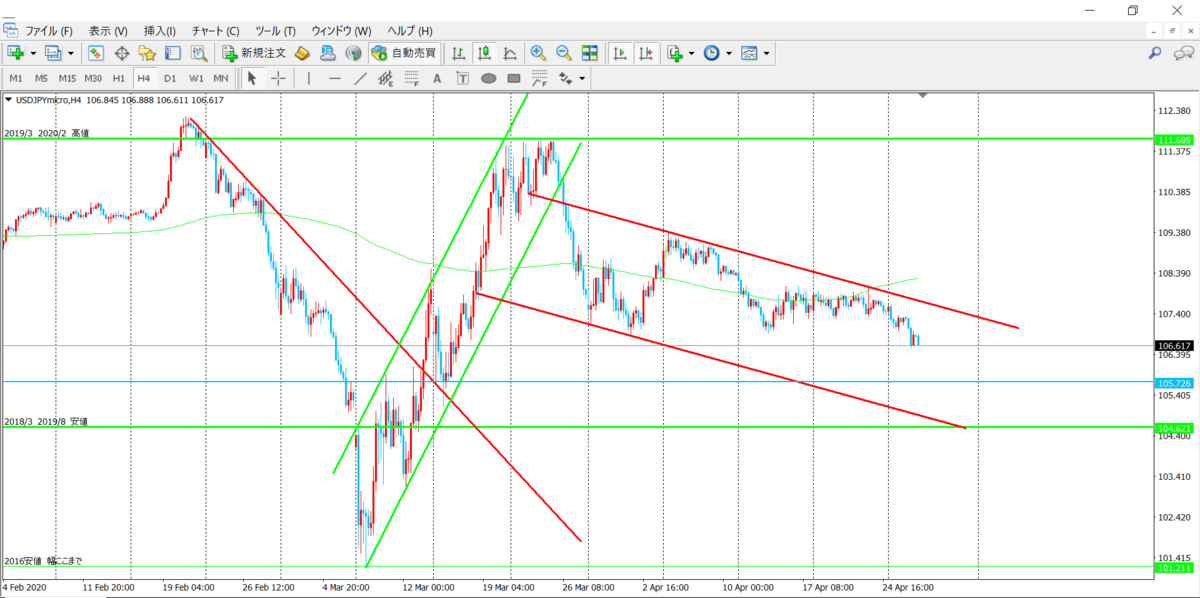Screen dimensions: 1200x598
Task: Toggle chart shift
Action: pos(646,52)
